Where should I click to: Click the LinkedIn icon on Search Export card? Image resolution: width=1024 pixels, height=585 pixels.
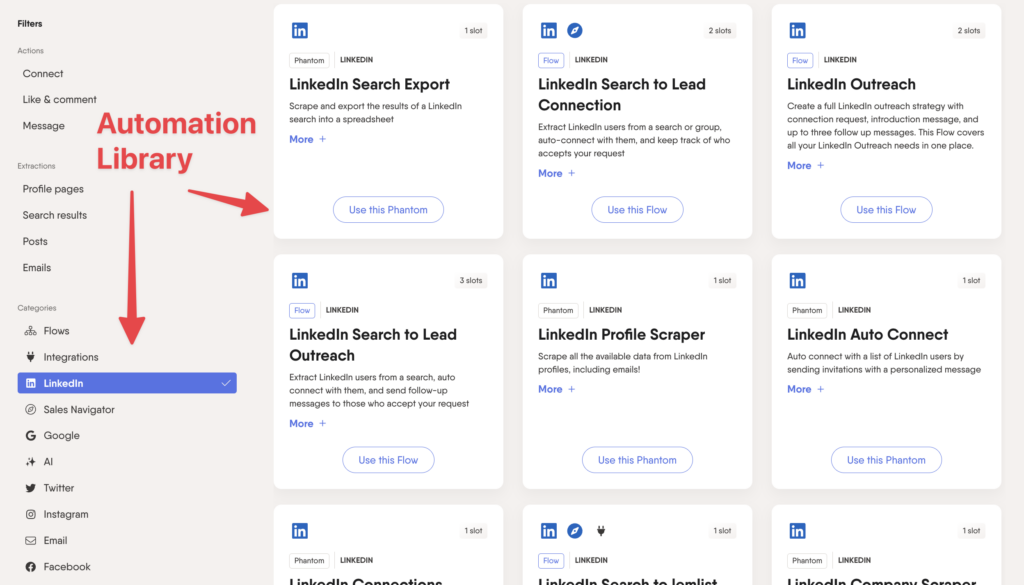(x=300, y=31)
